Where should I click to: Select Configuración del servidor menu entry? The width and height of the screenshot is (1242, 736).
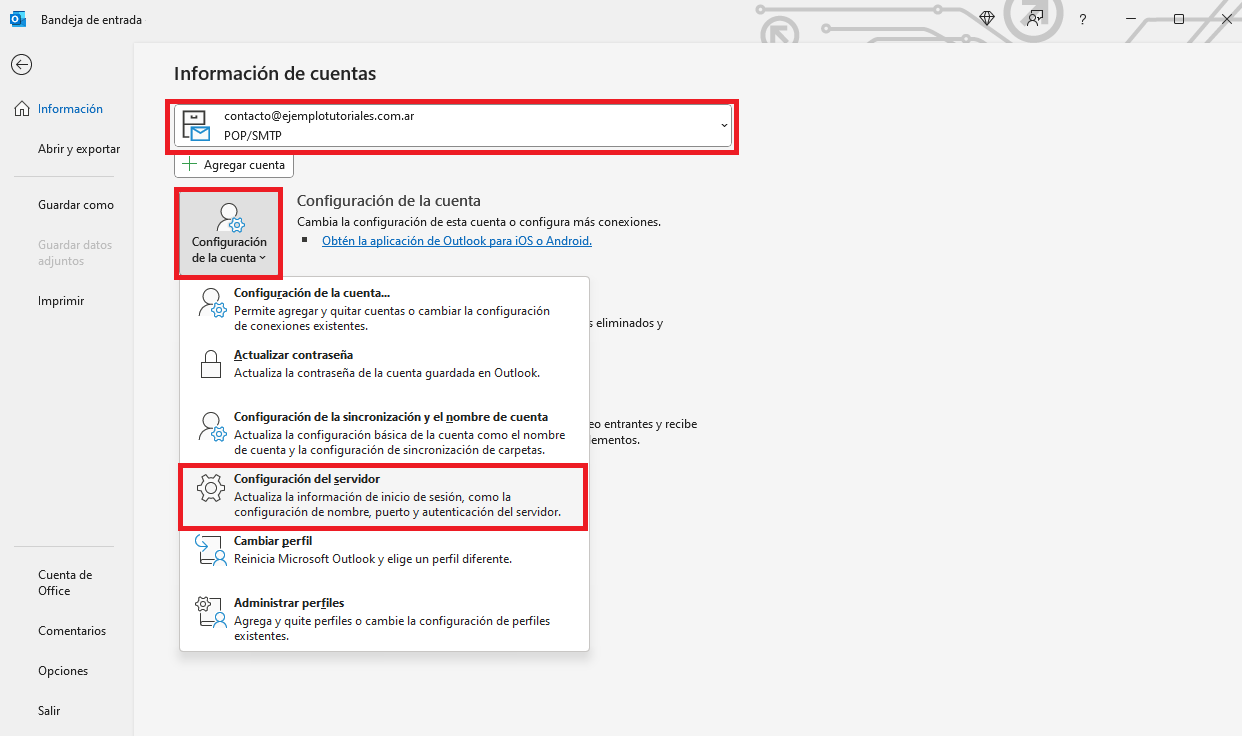[x=385, y=496]
